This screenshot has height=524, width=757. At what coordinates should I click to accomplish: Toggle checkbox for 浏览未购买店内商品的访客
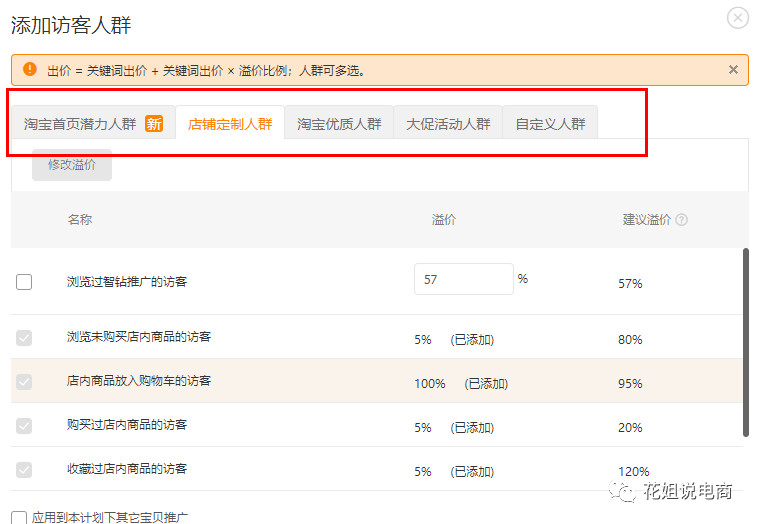[24, 338]
